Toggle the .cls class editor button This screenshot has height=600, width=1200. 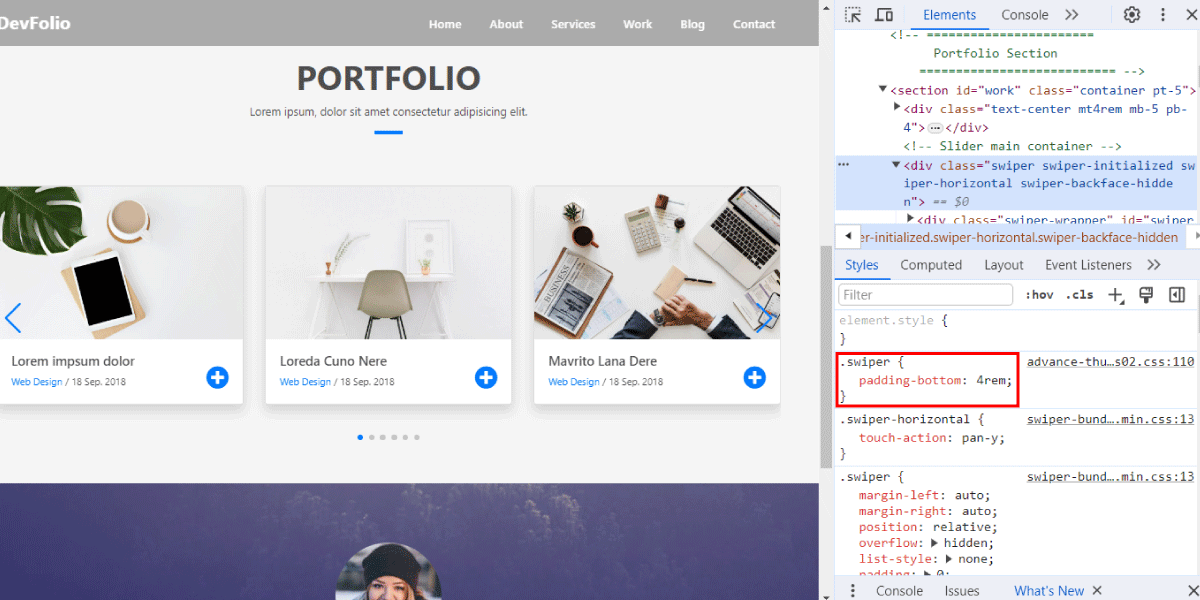point(1079,295)
